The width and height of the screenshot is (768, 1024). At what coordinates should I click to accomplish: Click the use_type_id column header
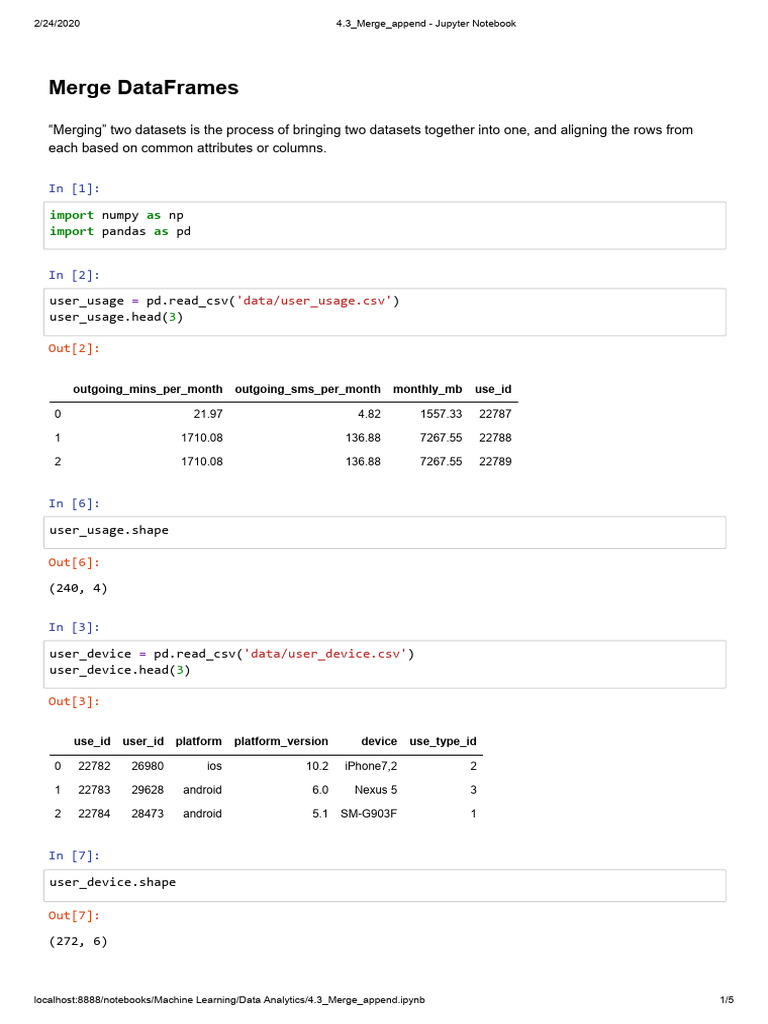(442, 742)
